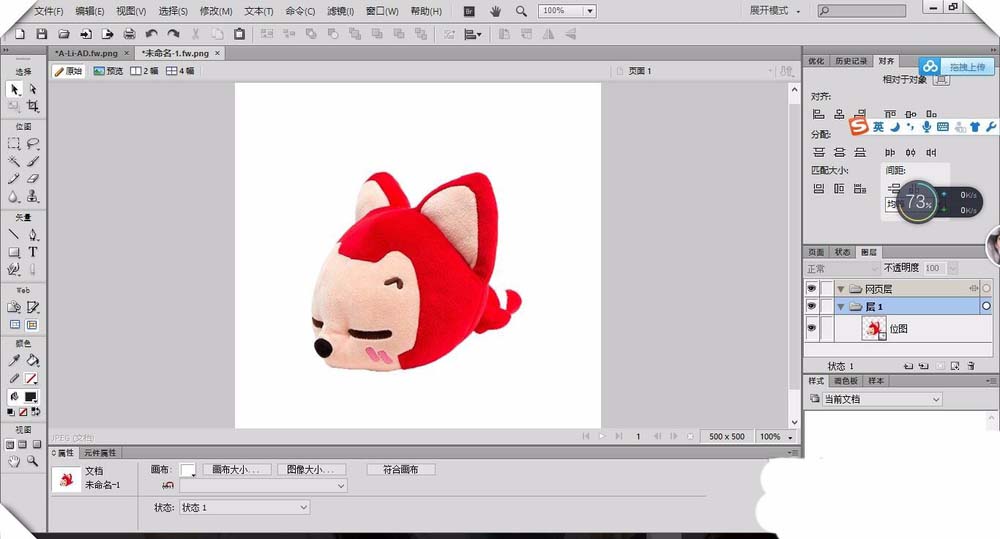The width and height of the screenshot is (1000, 539).
Task: Choose the Text tool
Action: pyautogui.click(x=32, y=253)
